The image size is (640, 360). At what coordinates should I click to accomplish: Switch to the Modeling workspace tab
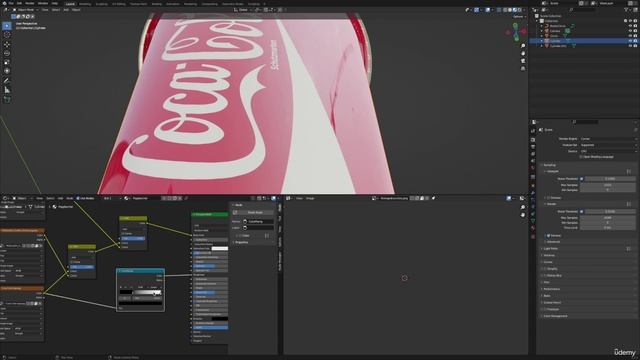pyautogui.click(x=85, y=4)
